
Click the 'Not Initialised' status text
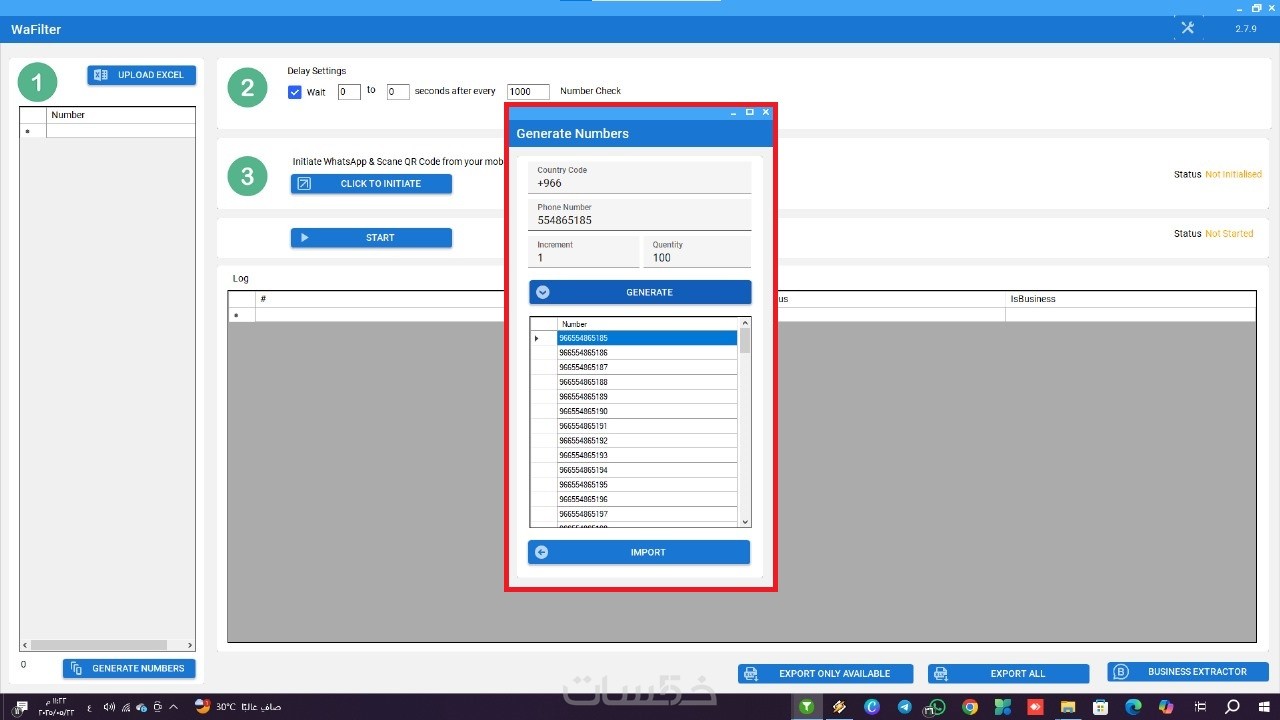pos(1233,174)
